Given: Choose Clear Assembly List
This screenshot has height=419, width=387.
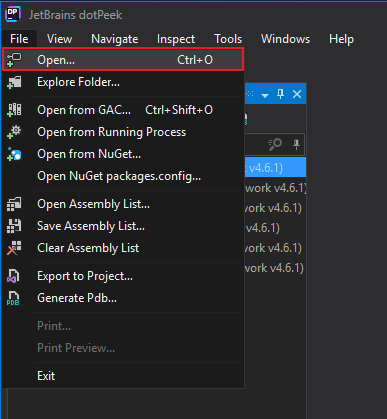Looking at the screenshot, I should point(123,248).
